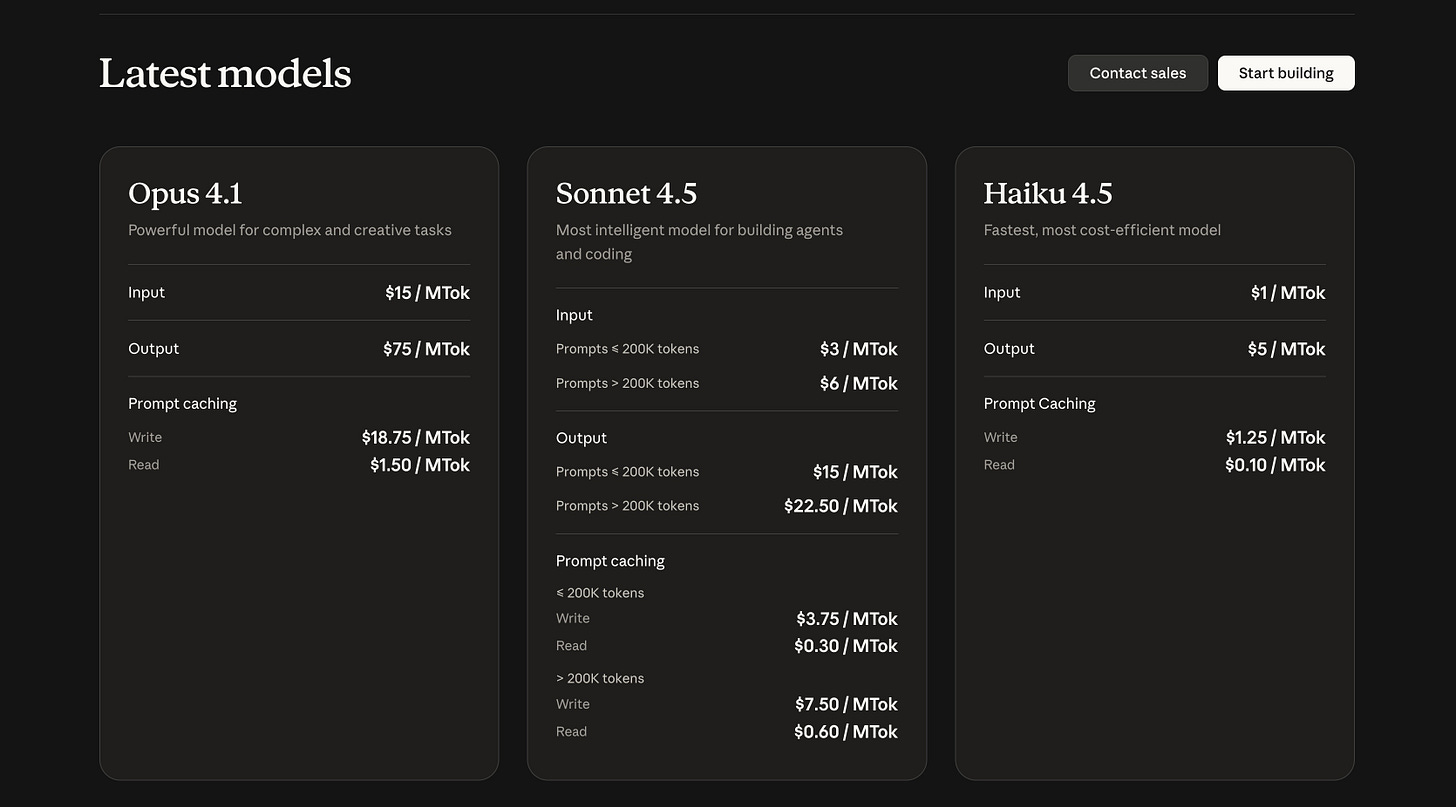Click the Read label in Opus 4.1 card
Viewport: 1456px width, 807px height.
pyautogui.click(x=143, y=465)
